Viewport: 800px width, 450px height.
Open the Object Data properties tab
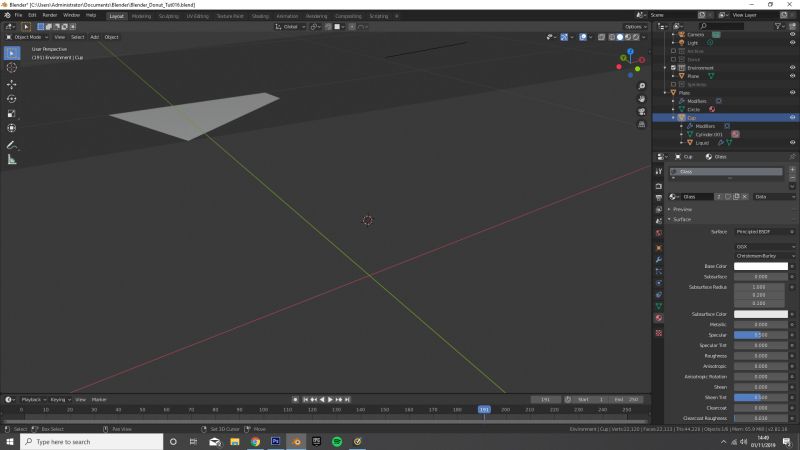click(659, 306)
